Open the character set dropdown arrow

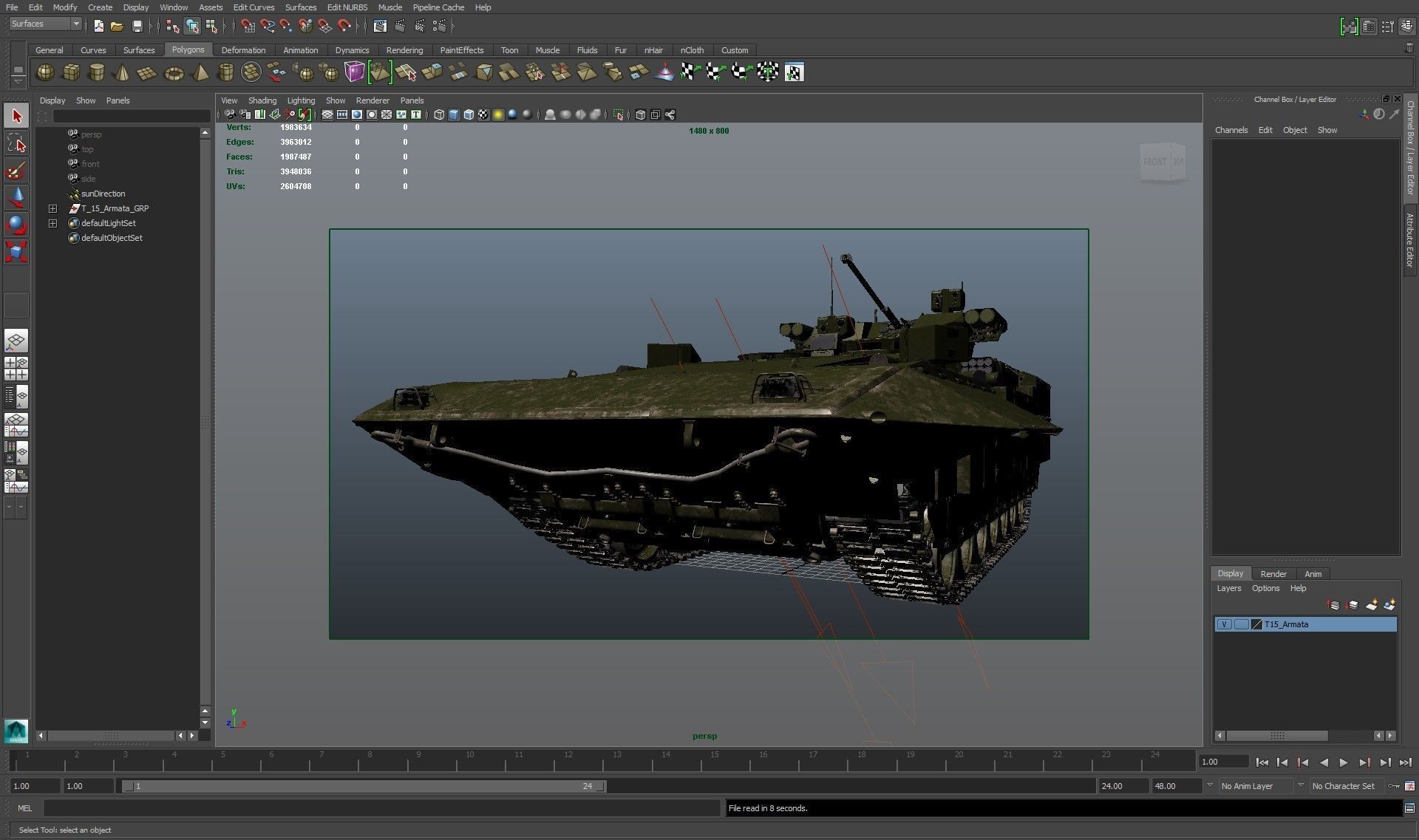[x=1301, y=785]
